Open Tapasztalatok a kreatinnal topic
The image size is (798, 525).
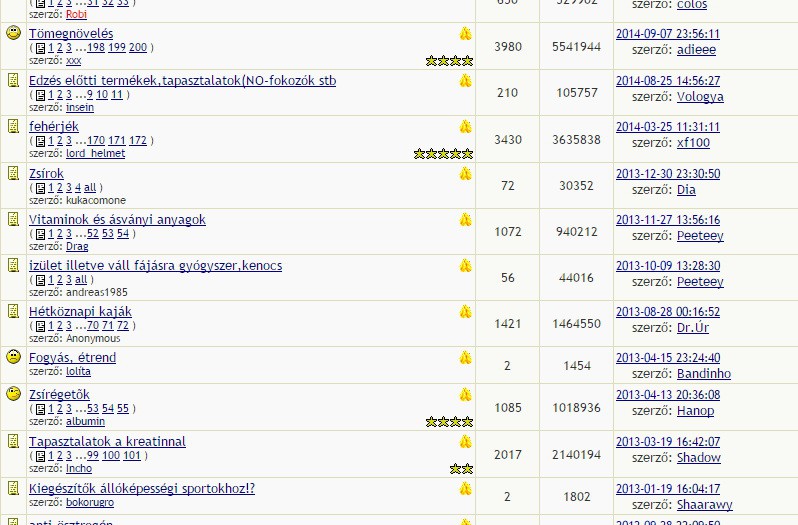click(x=107, y=442)
